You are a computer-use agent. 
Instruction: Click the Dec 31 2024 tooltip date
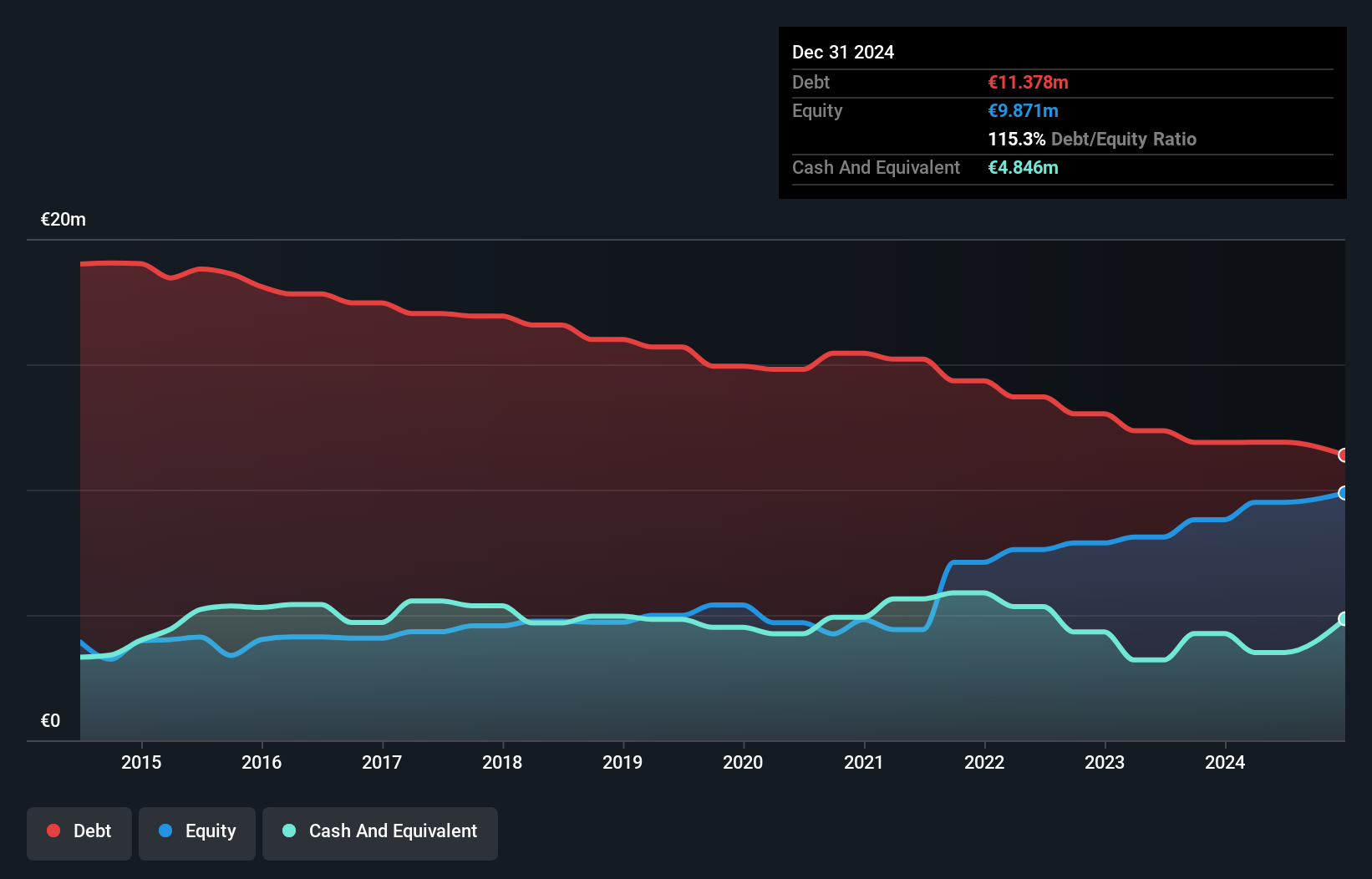(x=843, y=52)
